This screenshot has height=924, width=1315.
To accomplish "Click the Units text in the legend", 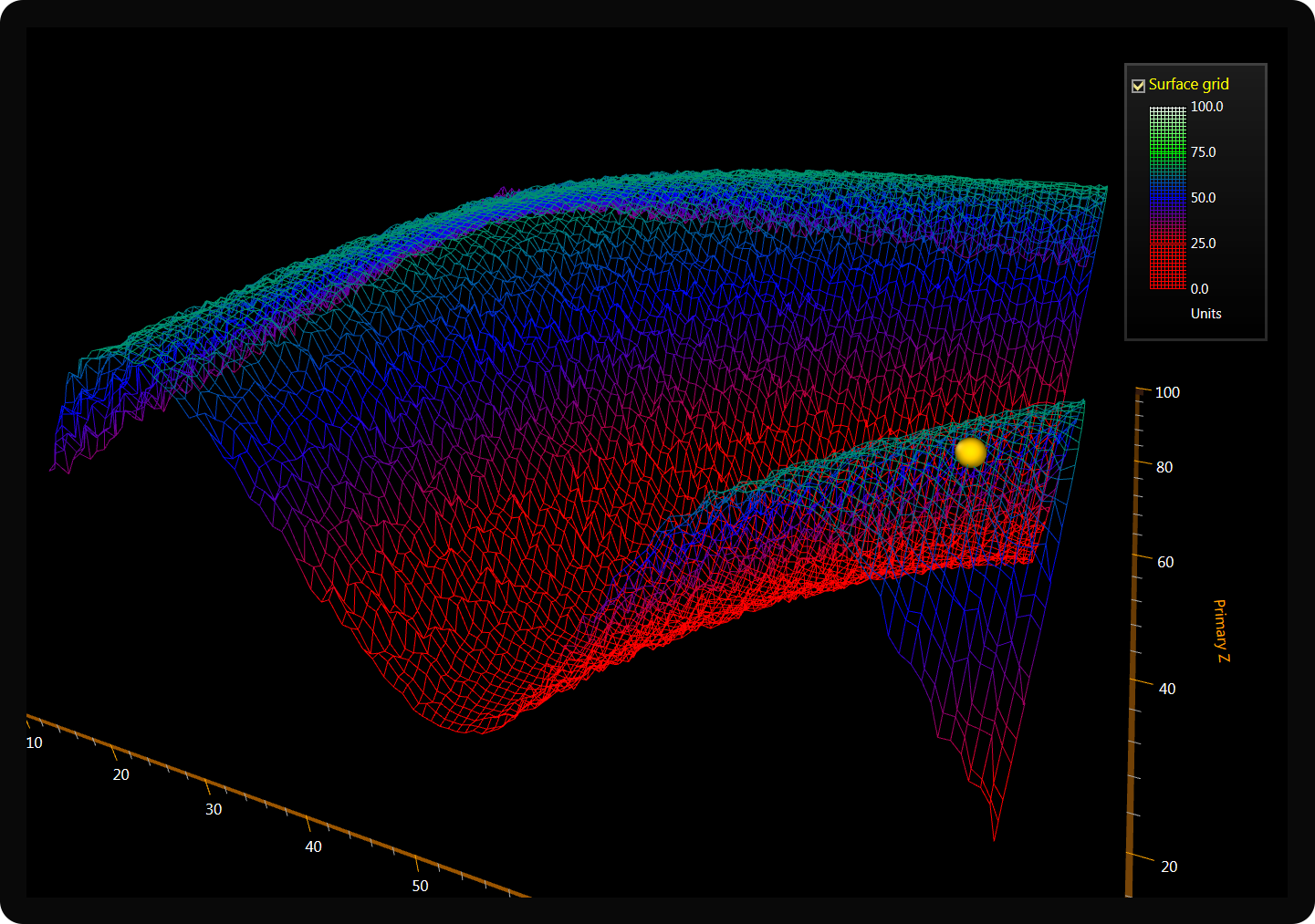I will pos(1205,314).
